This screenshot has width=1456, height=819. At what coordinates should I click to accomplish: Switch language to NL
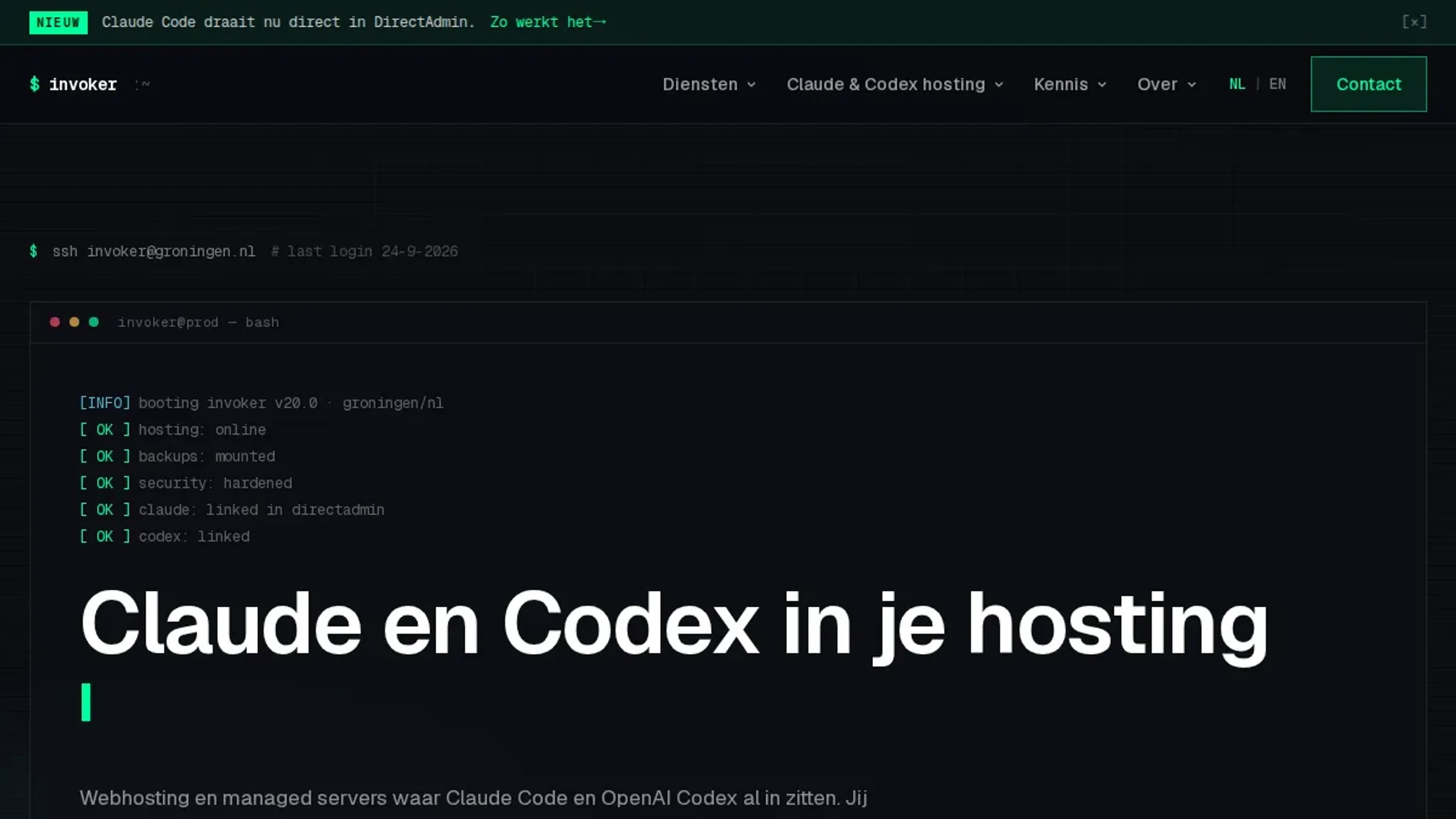tap(1237, 84)
